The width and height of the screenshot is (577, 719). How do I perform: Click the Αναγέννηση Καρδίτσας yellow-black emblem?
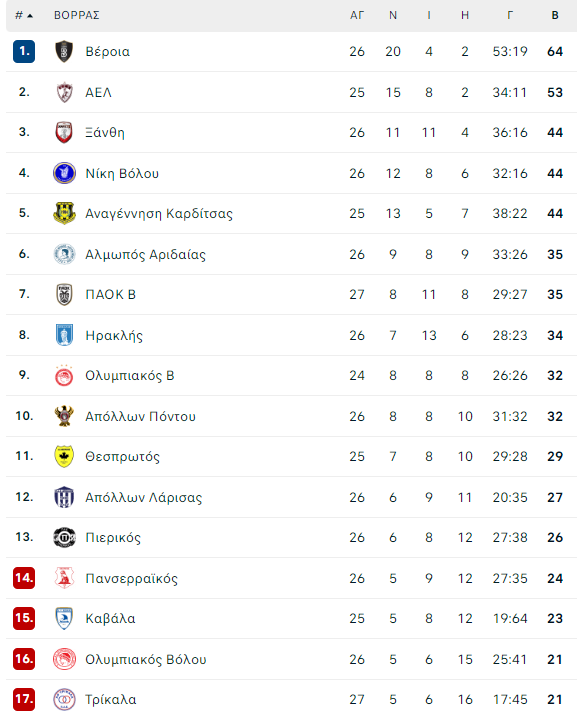[64, 213]
